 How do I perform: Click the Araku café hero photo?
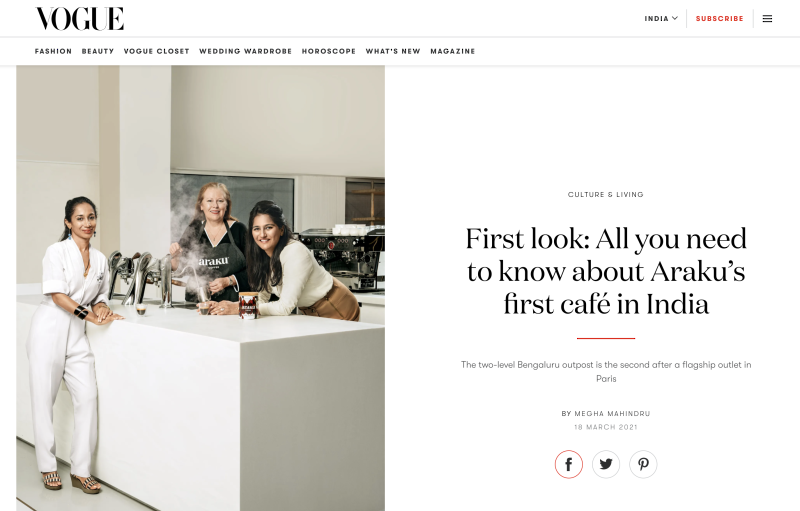click(x=201, y=288)
